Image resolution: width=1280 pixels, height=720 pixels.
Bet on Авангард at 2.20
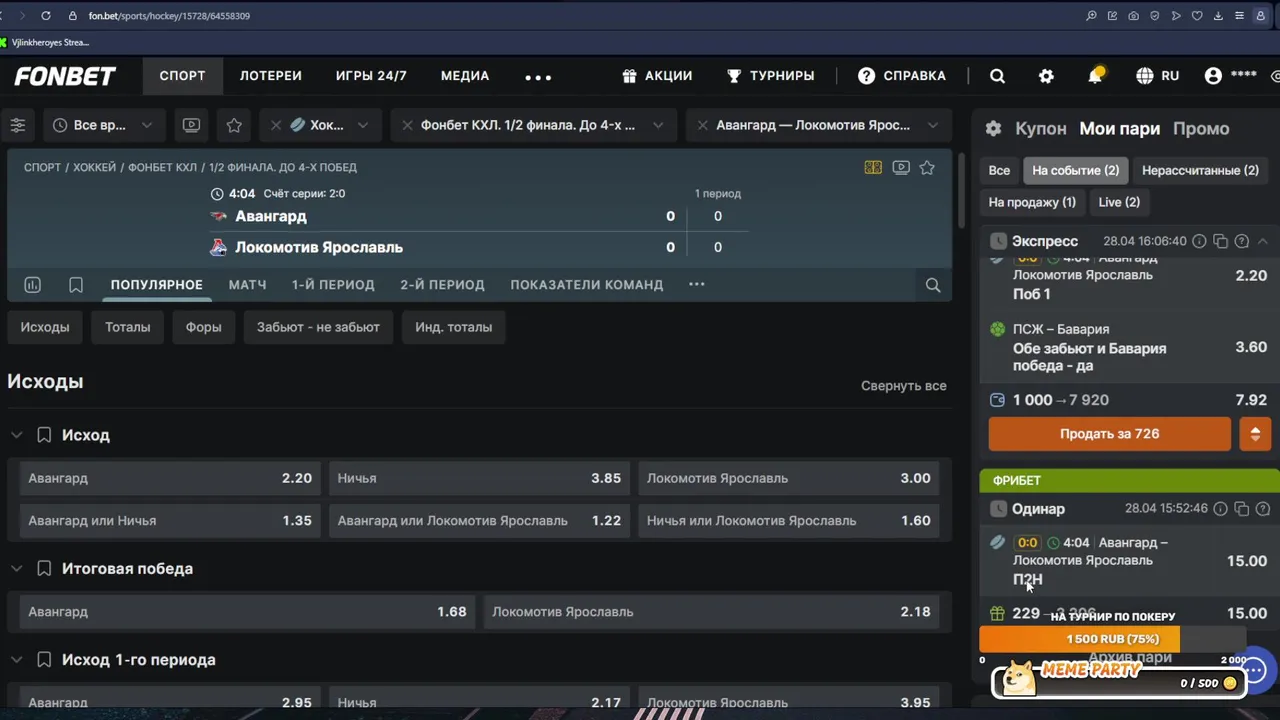pyautogui.click(x=170, y=478)
